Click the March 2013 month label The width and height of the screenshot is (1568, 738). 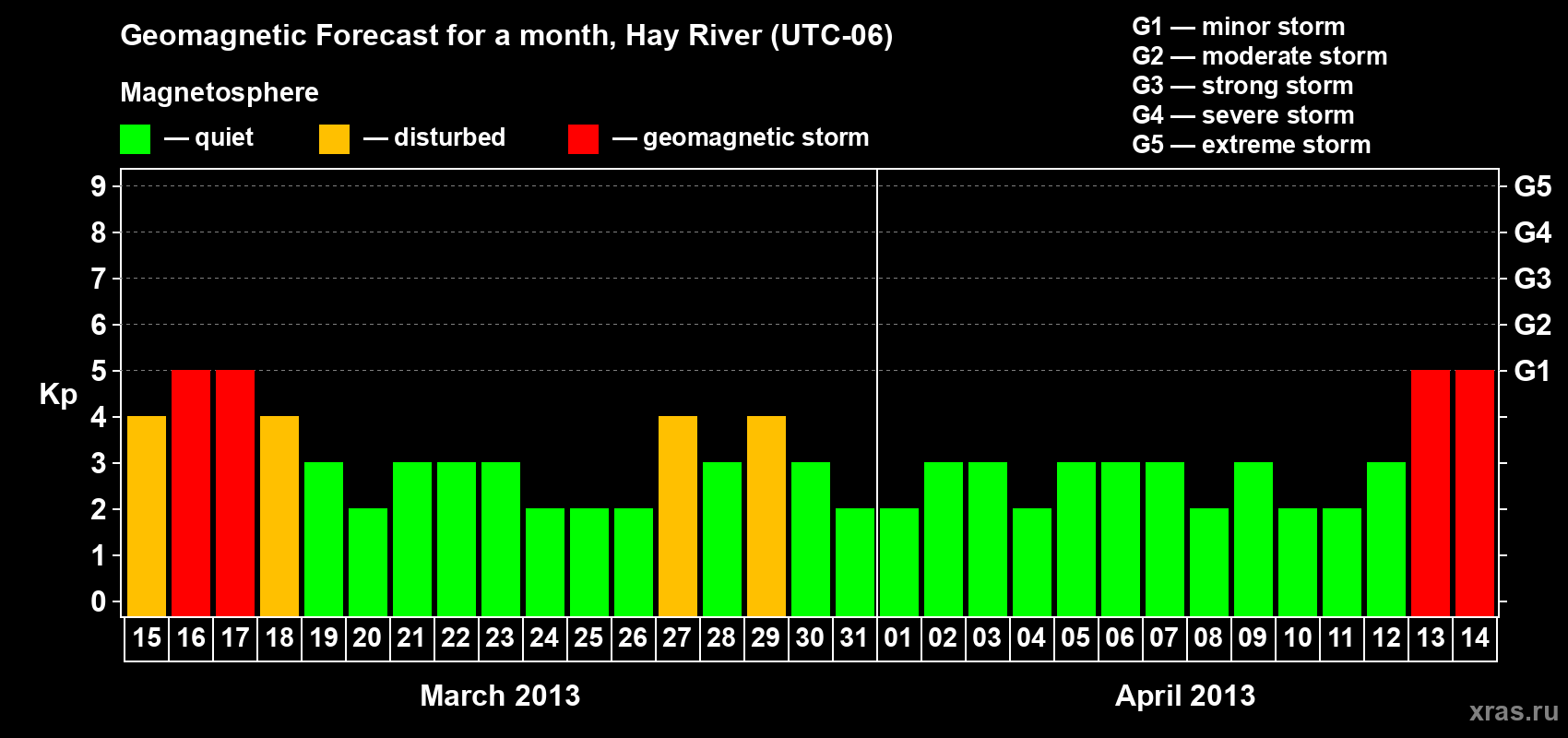[x=500, y=696]
